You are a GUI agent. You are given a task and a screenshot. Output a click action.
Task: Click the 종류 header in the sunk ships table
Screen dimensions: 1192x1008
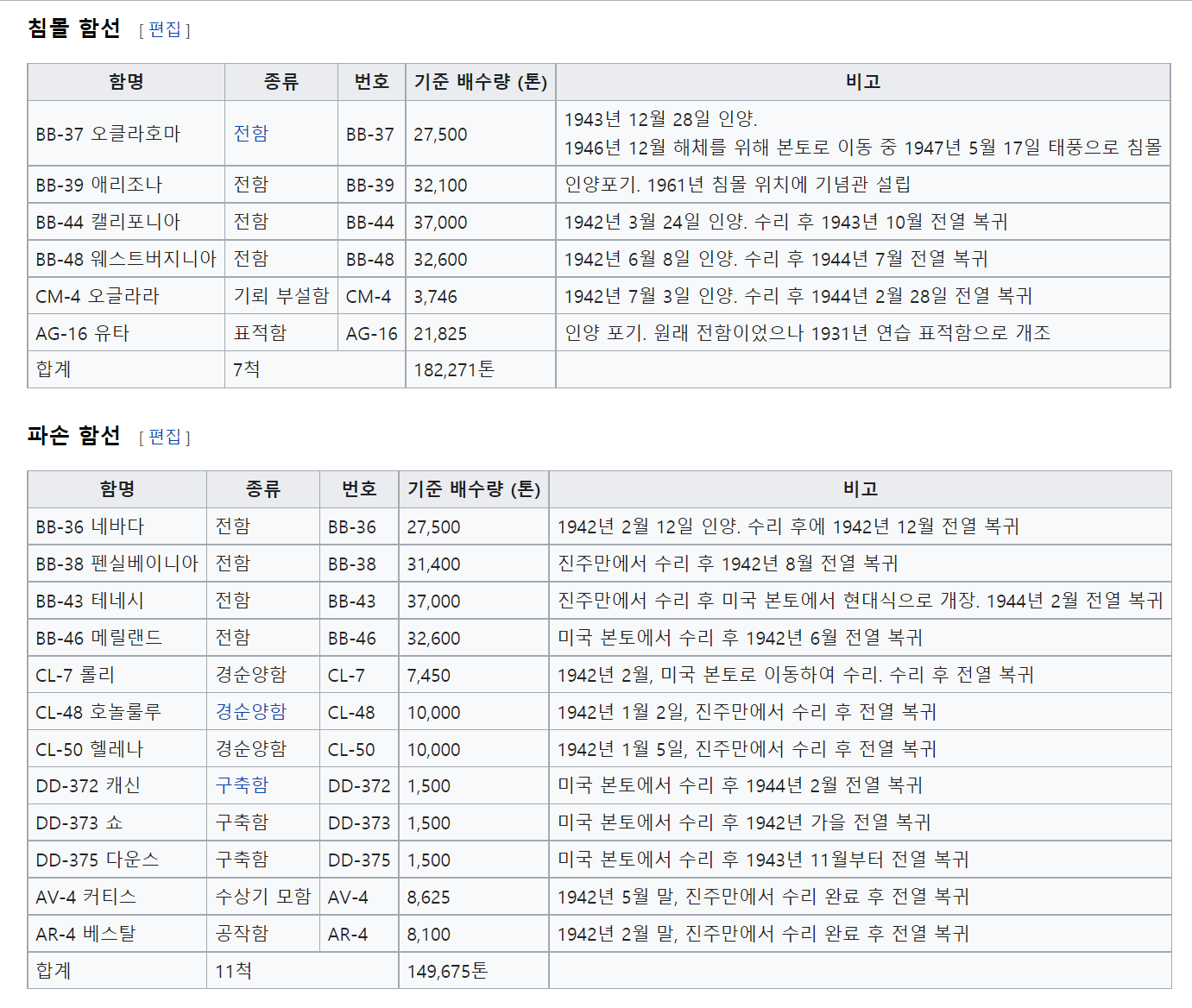pyautogui.click(x=281, y=82)
